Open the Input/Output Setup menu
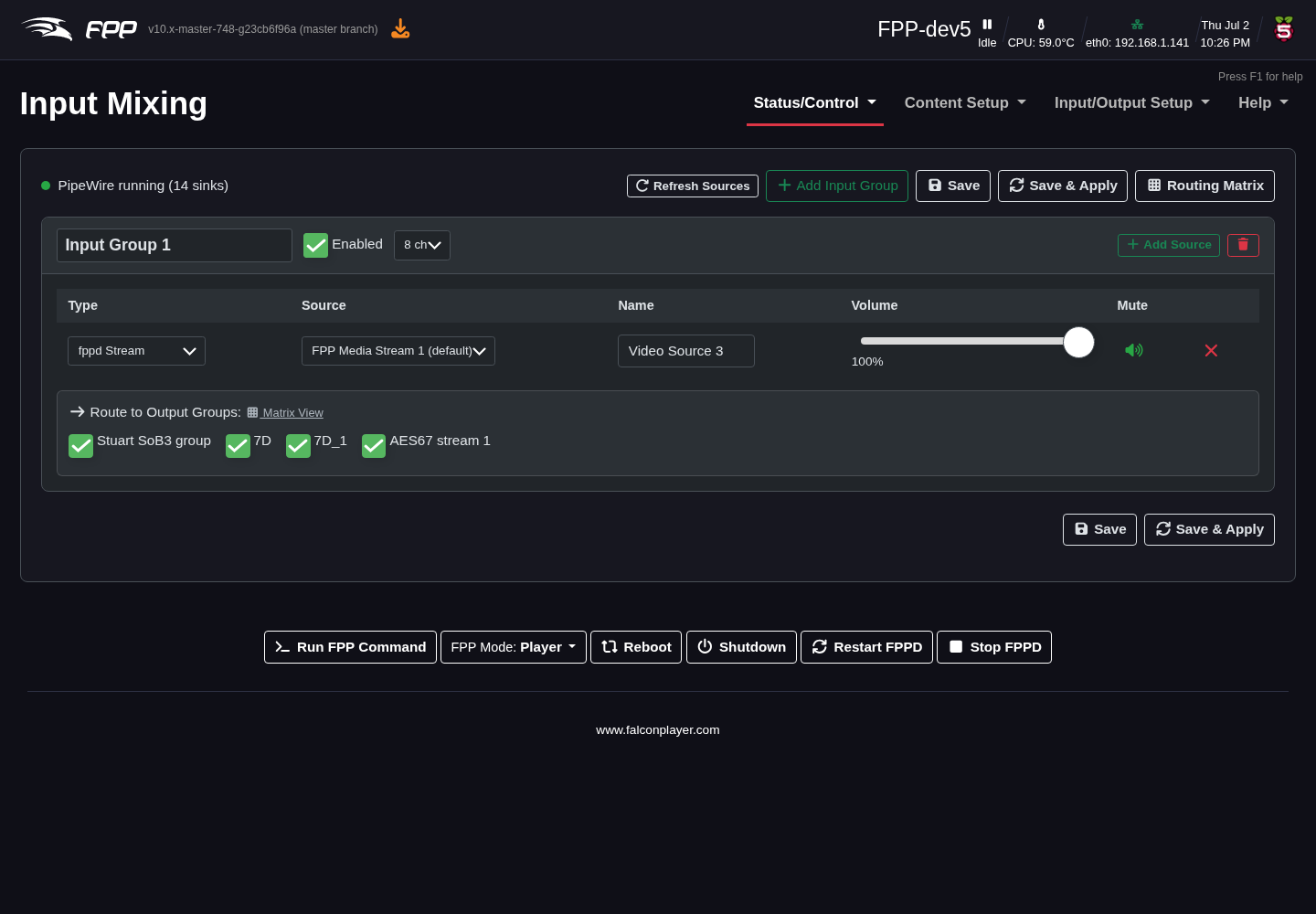This screenshot has width=1316, height=914. point(1132,103)
